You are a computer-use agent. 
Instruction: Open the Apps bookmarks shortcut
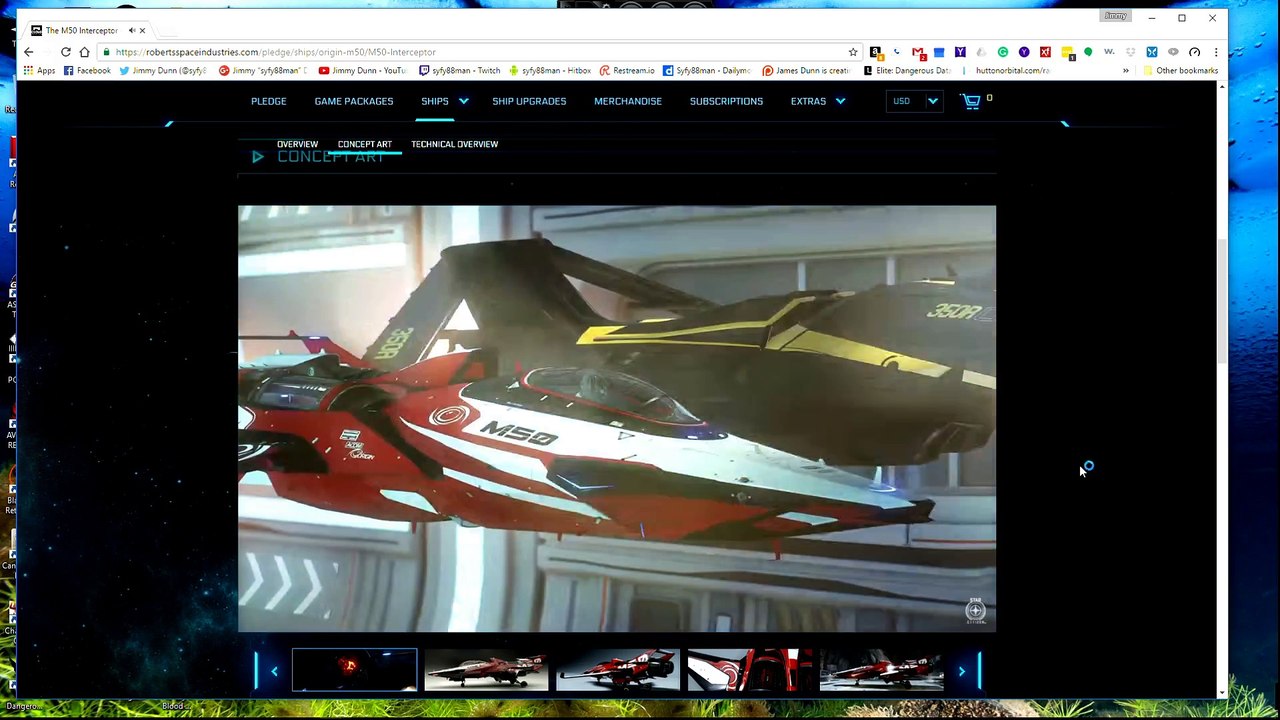(39, 71)
